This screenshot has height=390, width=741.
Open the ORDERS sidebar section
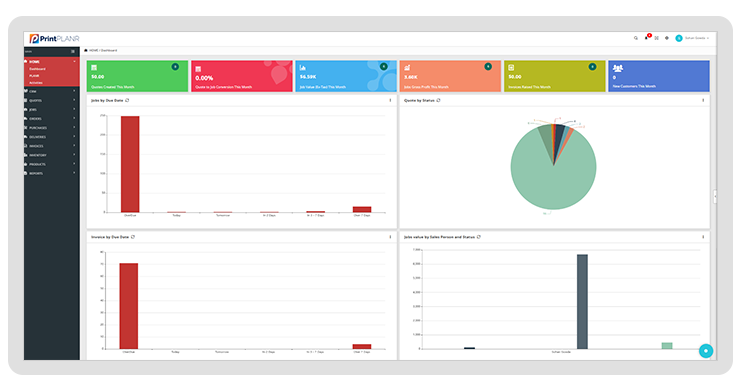click(52, 119)
